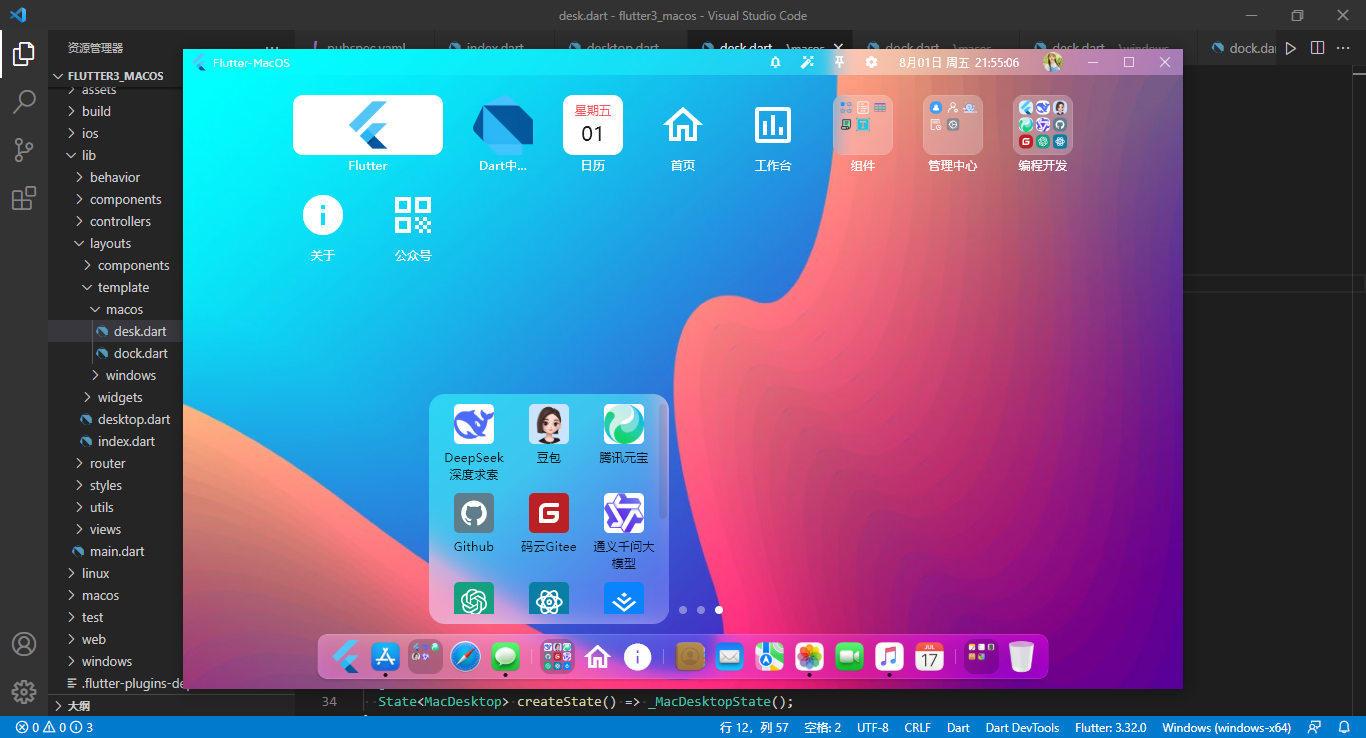Open Messages from the dock
Screen dimensions: 1366x738
[505, 656]
